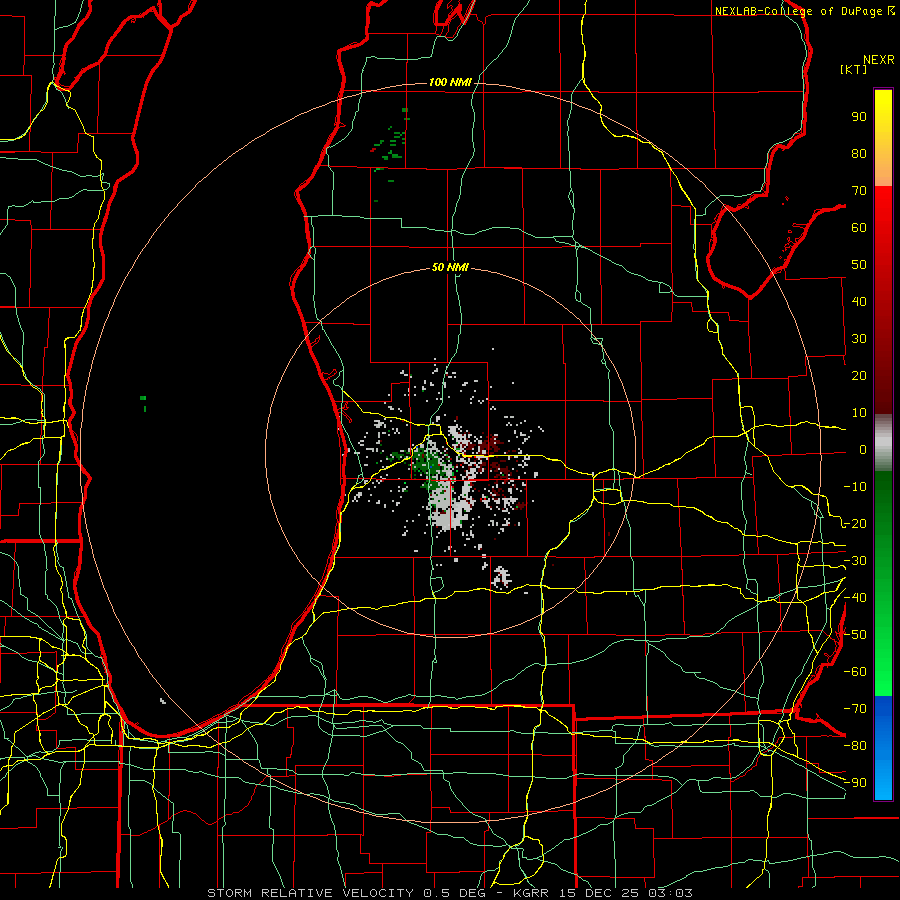Click the 50 value on the velocity scale
The width and height of the screenshot is (900, 900).
pyautogui.click(x=859, y=265)
